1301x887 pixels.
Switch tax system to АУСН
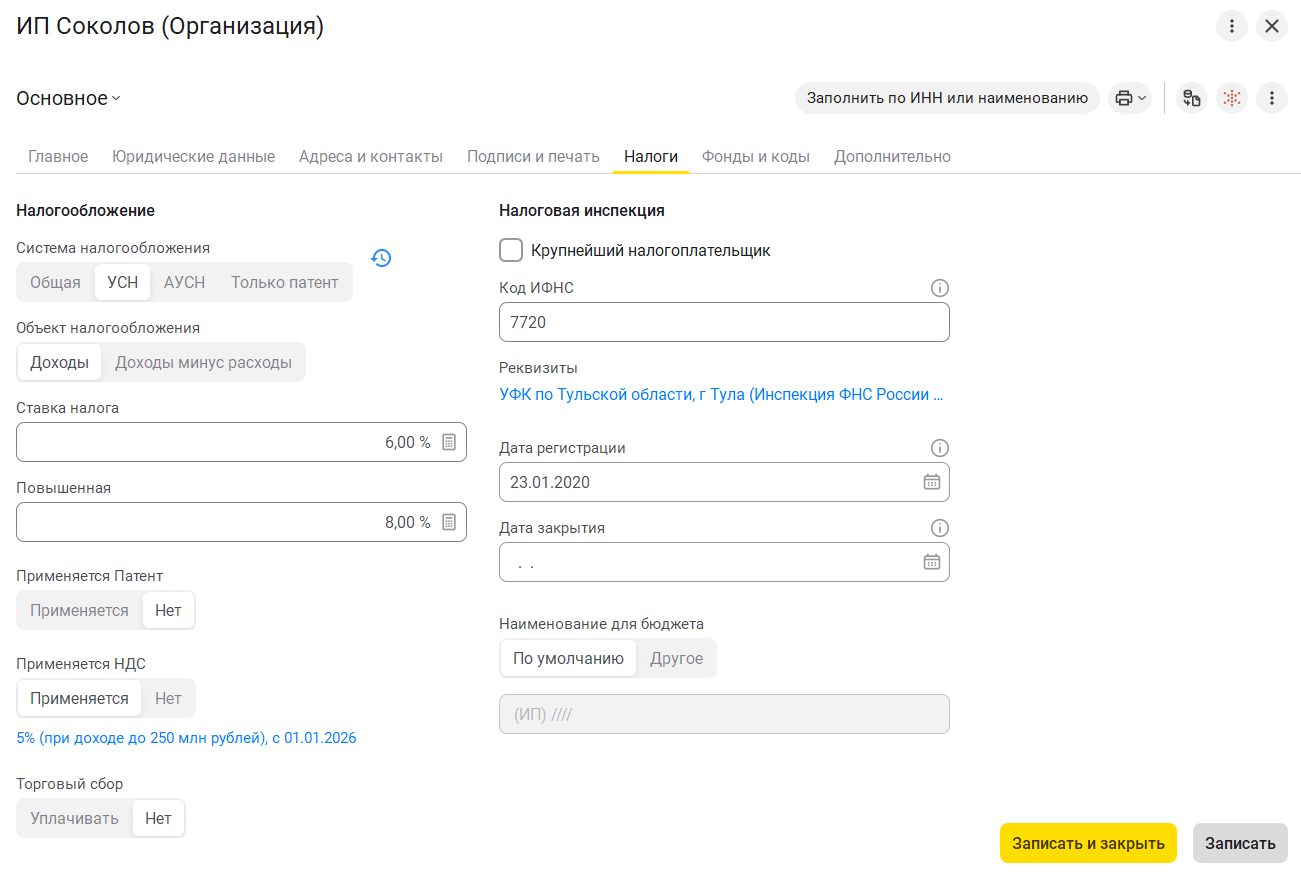click(x=184, y=282)
